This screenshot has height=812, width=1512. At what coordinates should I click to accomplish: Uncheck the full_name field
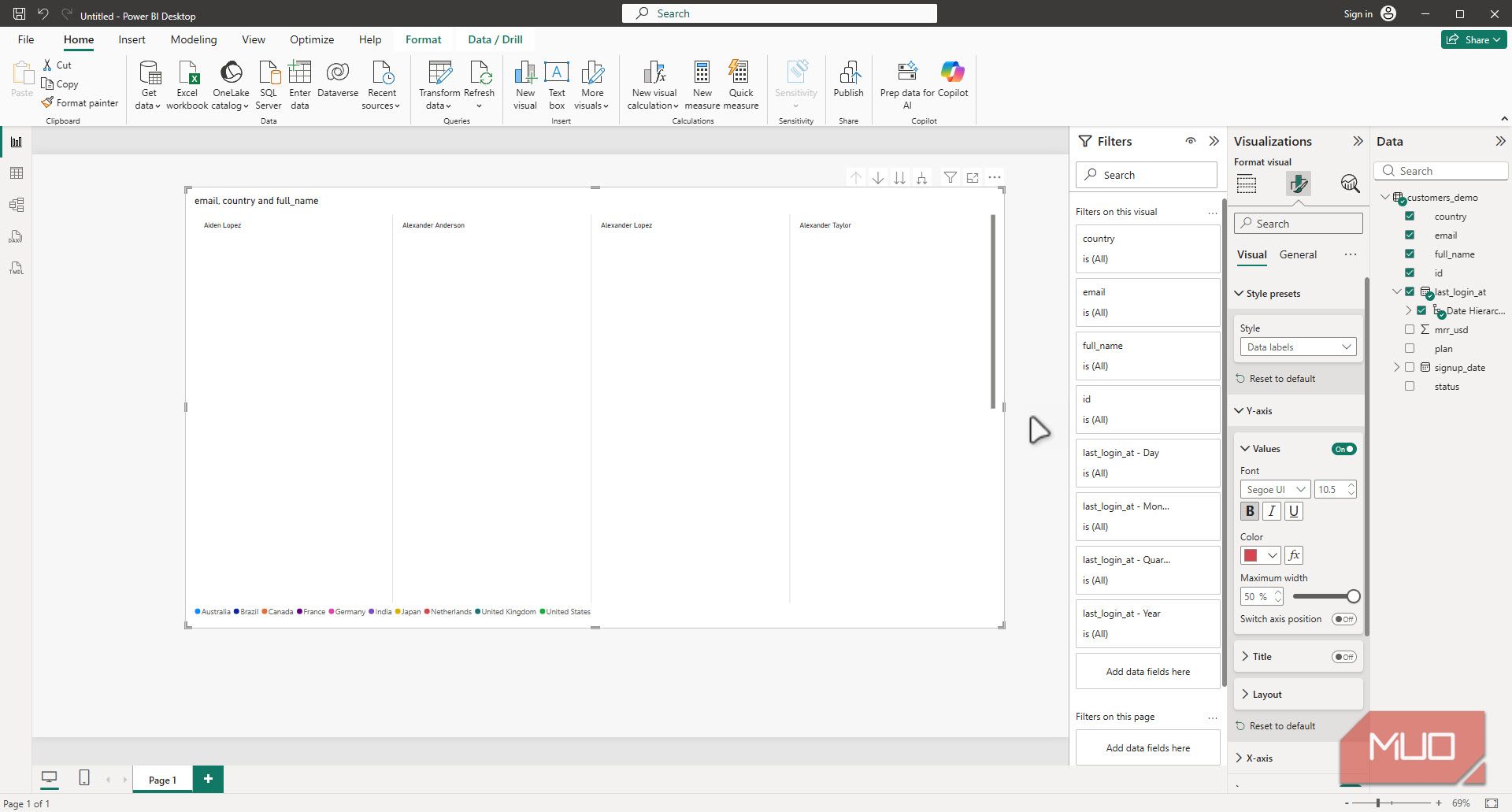1410,254
